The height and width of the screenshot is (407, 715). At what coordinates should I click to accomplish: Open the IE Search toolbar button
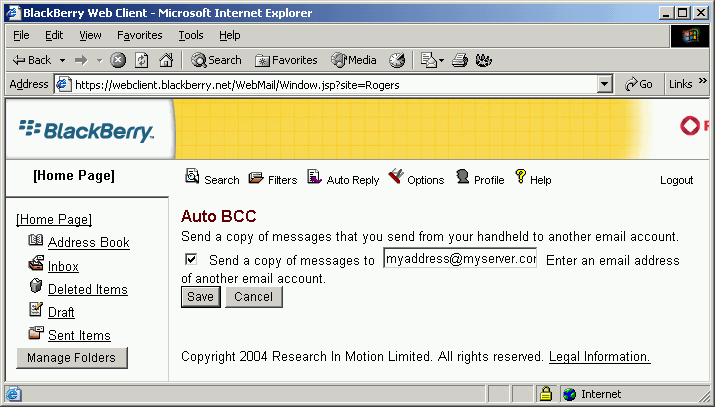tap(216, 60)
